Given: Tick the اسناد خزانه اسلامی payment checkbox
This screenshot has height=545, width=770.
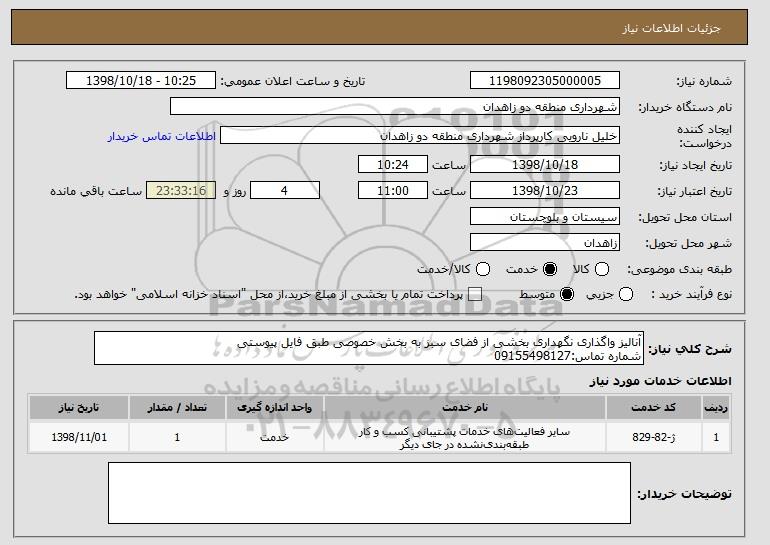Looking at the screenshot, I should pos(475,295).
